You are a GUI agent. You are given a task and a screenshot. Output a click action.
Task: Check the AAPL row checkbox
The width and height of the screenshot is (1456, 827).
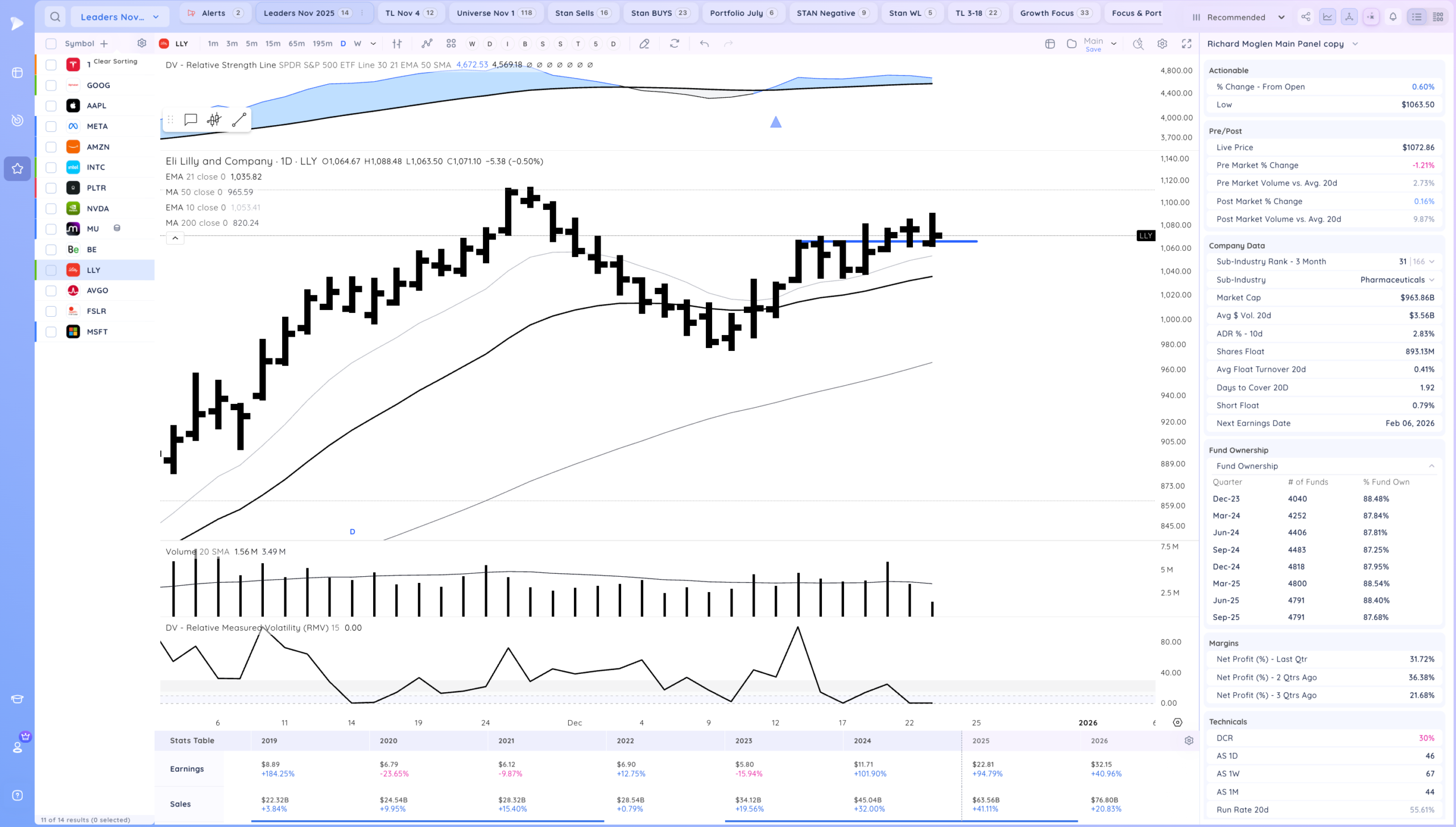point(51,106)
